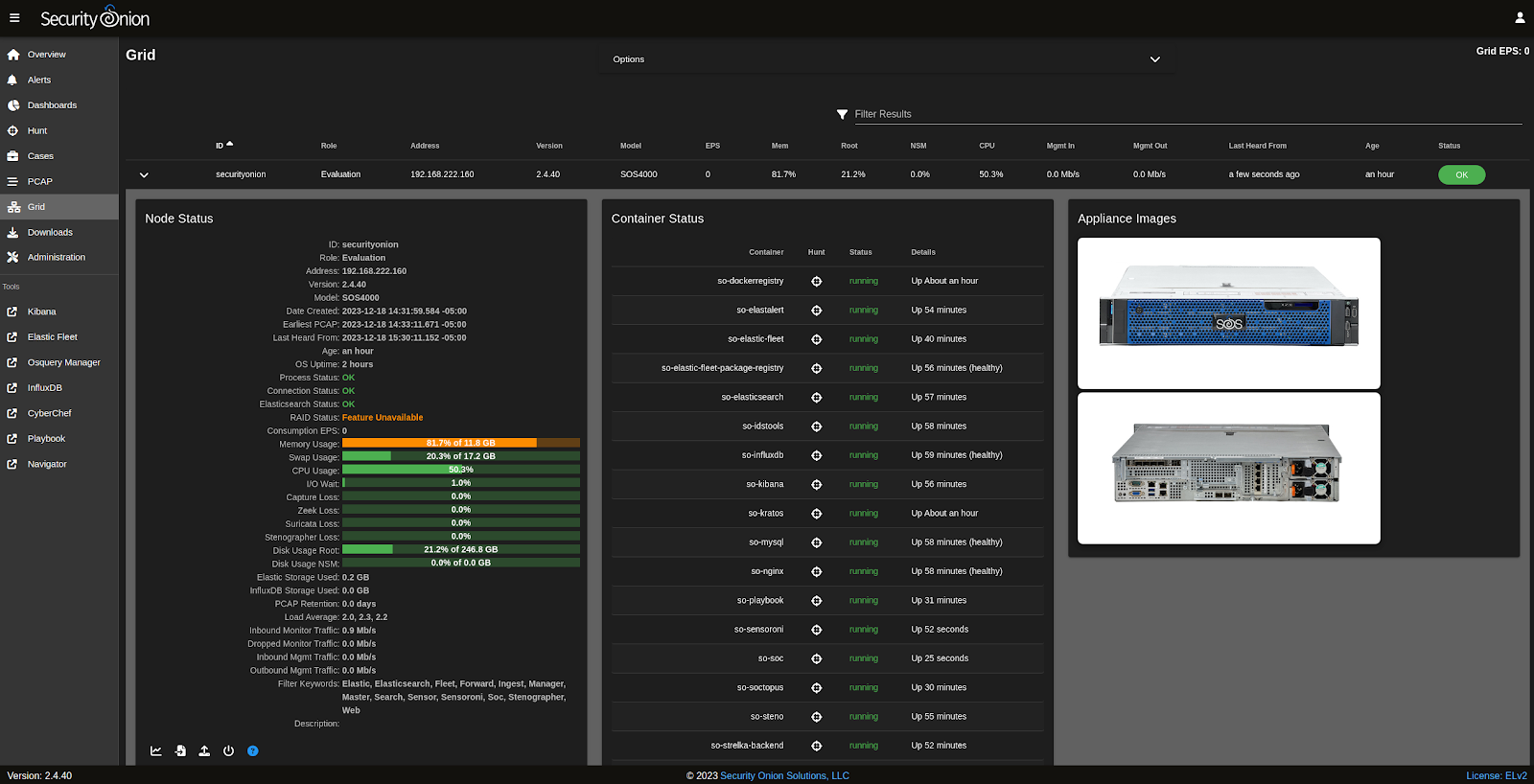Viewport: 1534px width, 784px height.
Task: Launch CyberChef external tool
Action: (x=59, y=414)
